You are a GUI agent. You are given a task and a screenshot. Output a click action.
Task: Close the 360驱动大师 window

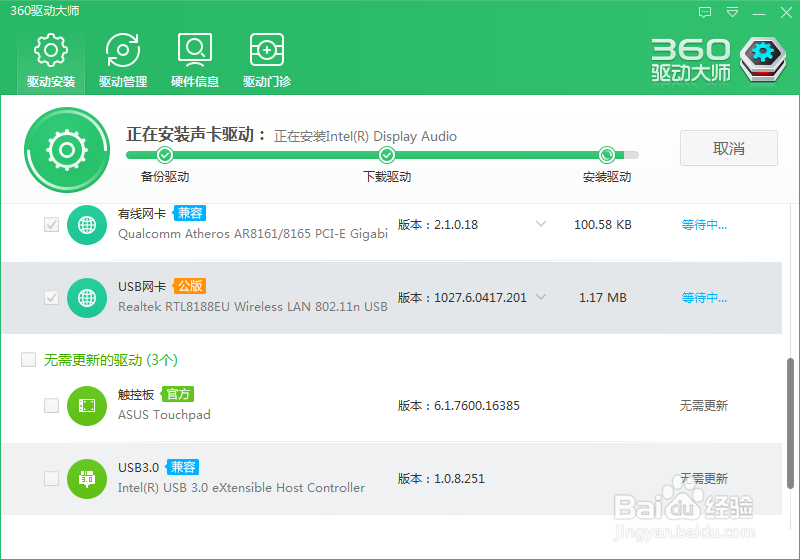pos(786,12)
